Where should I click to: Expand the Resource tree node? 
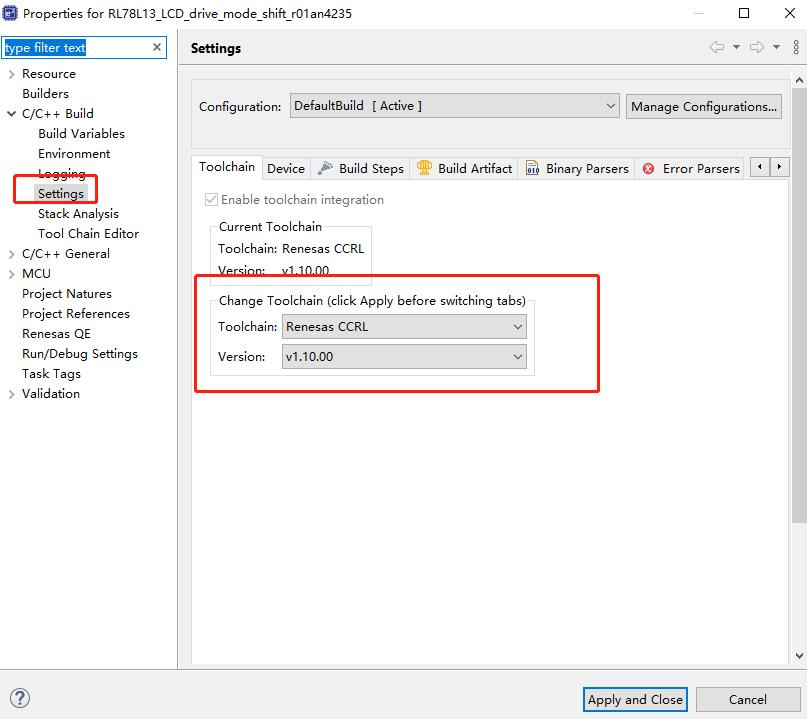pos(11,74)
